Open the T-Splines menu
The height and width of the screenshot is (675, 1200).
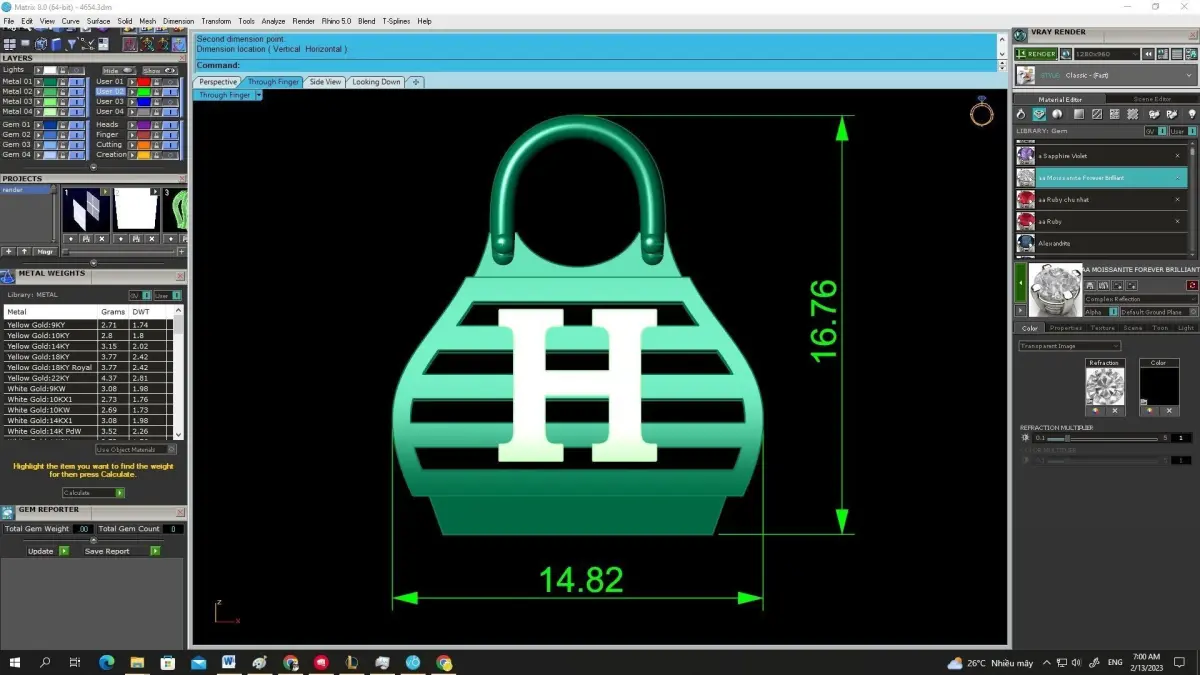click(x=396, y=21)
